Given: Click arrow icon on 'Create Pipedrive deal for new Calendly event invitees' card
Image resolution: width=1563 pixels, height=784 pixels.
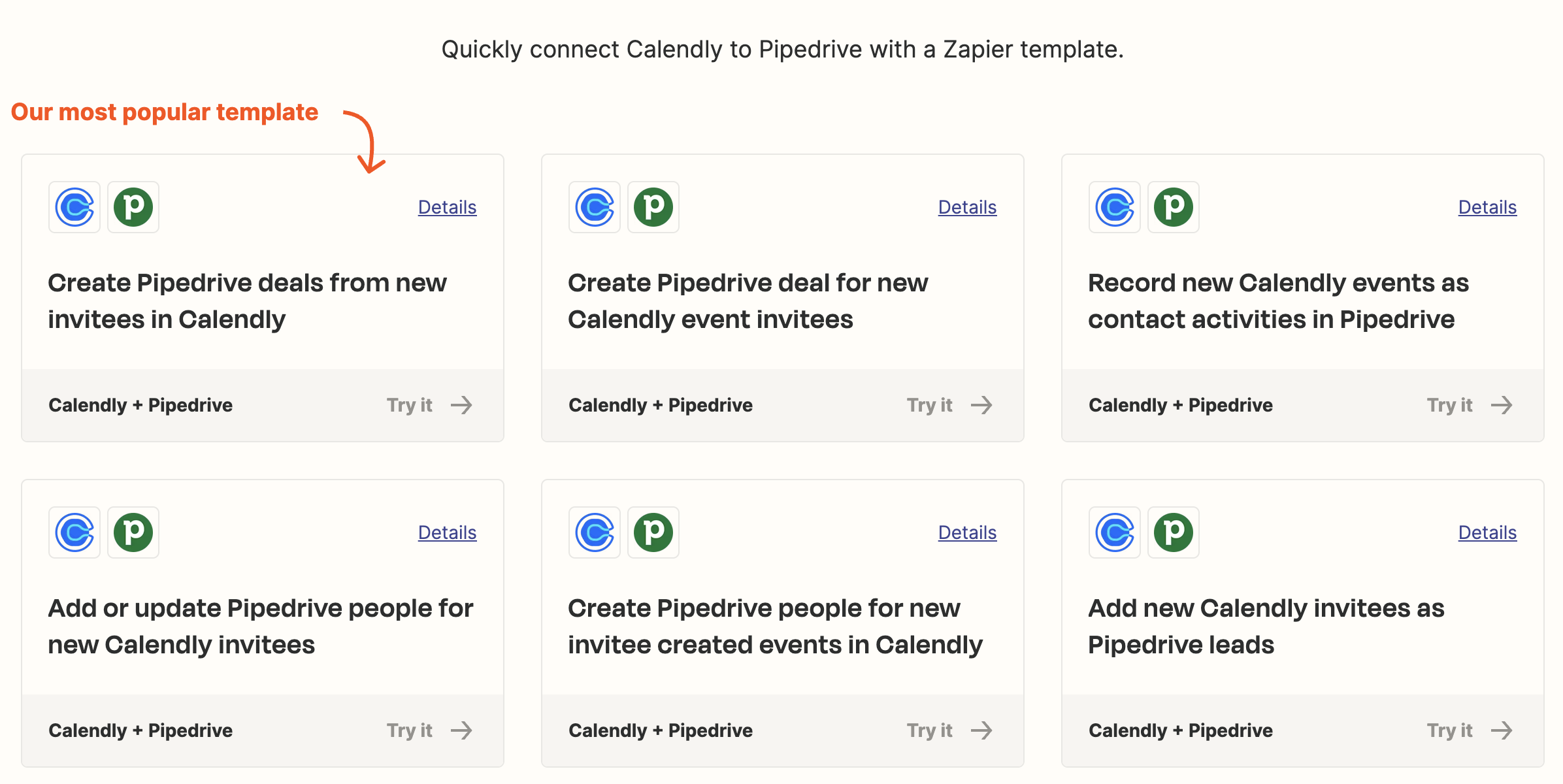Looking at the screenshot, I should 981,405.
